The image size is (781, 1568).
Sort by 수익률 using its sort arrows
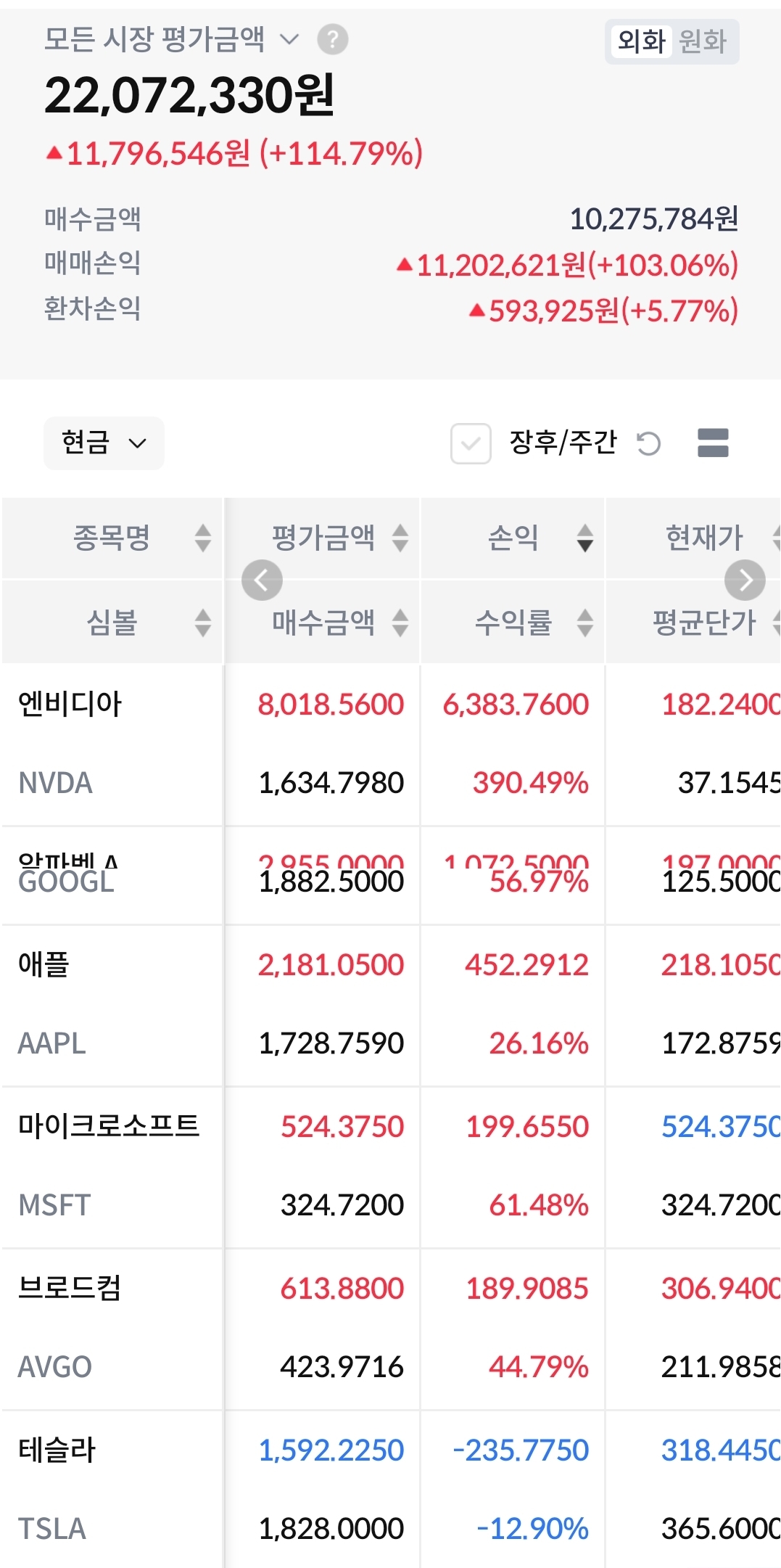[x=585, y=623]
